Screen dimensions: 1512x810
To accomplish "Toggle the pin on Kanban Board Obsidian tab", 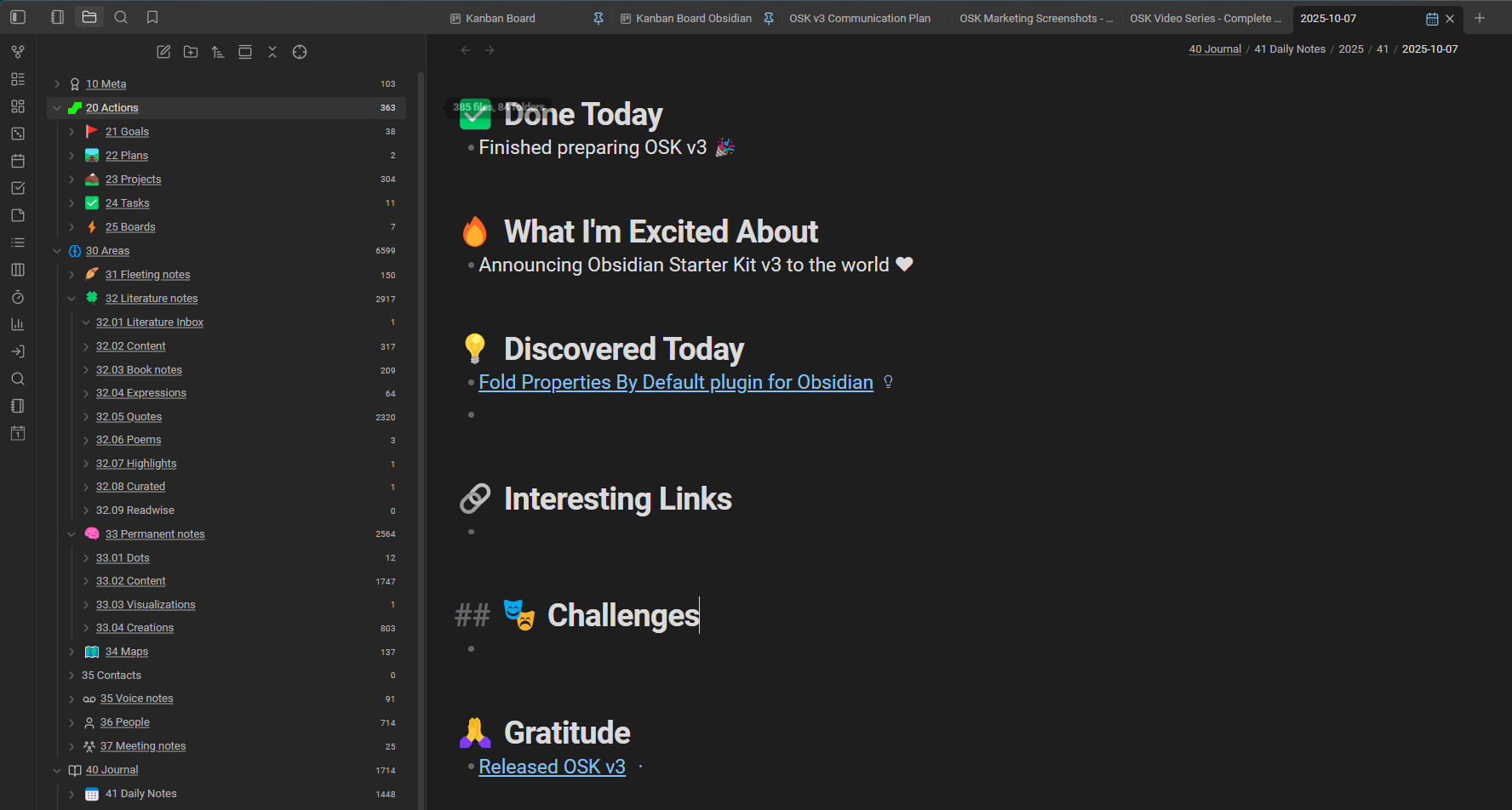I will 769,19.
